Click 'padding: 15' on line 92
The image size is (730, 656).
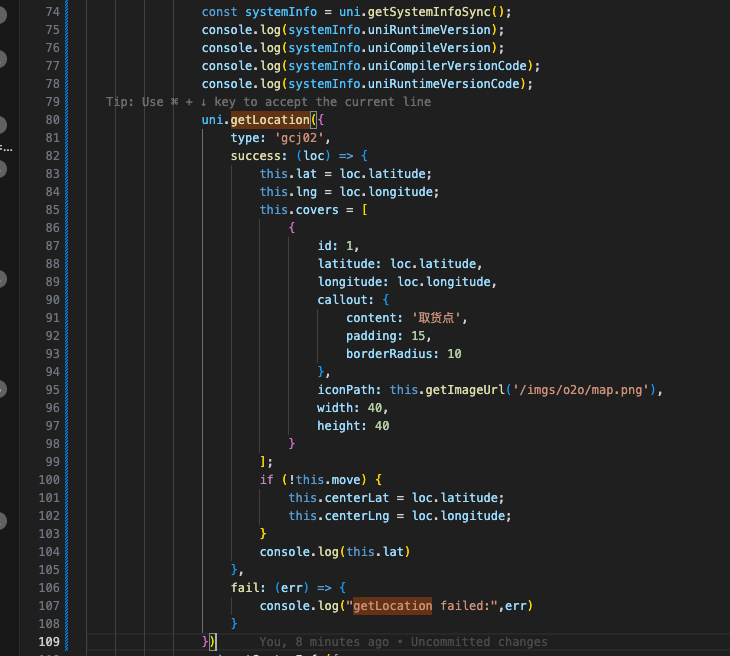coord(385,336)
